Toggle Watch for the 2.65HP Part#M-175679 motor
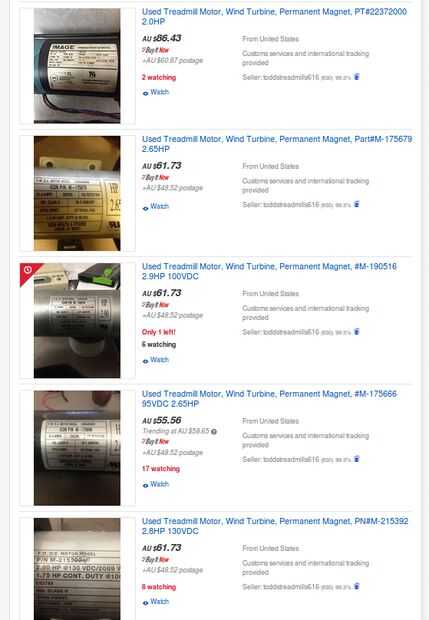The height and width of the screenshot is (620, 429). 156,206
